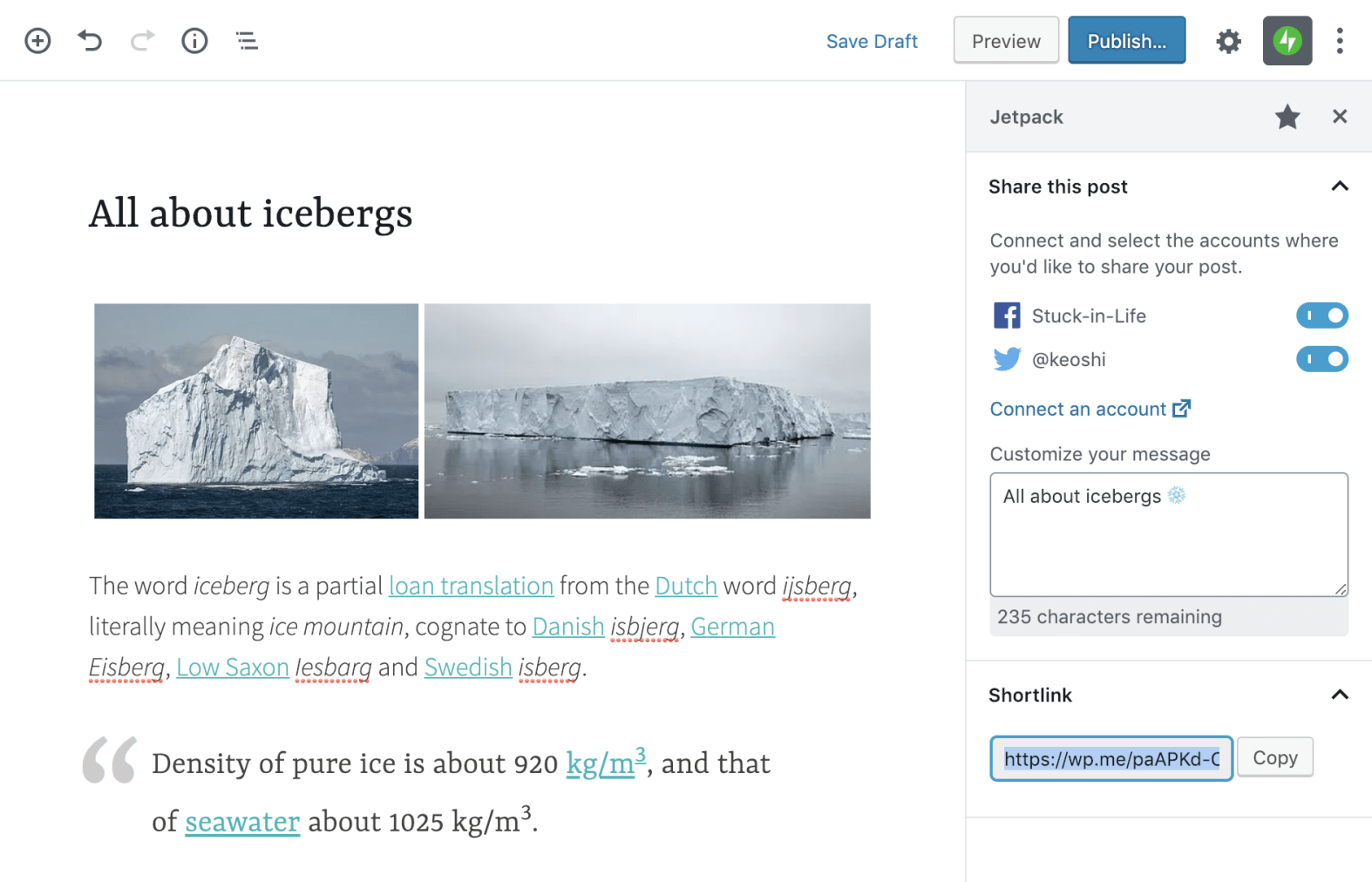
Task: Copy the shortlink with Copy button
Action: click(x=1274, y=757)
